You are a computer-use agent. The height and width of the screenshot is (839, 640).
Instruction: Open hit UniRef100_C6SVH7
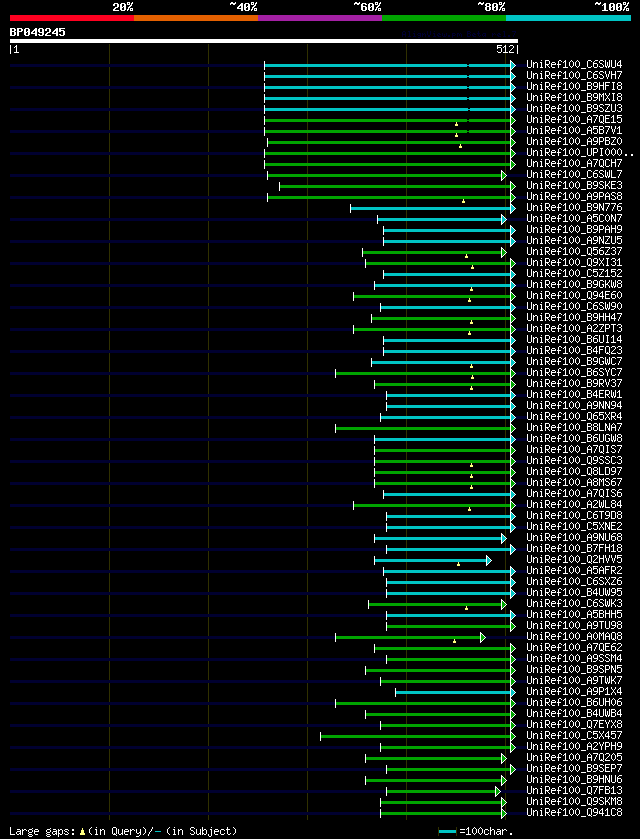click(x=574, y=76)
